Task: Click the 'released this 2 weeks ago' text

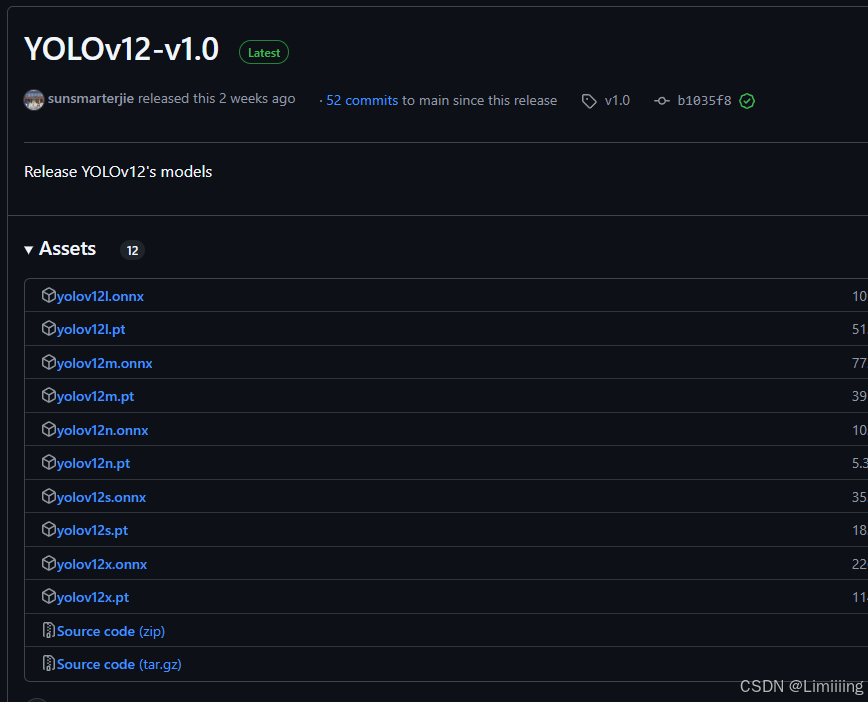Action: coord(216,99)
